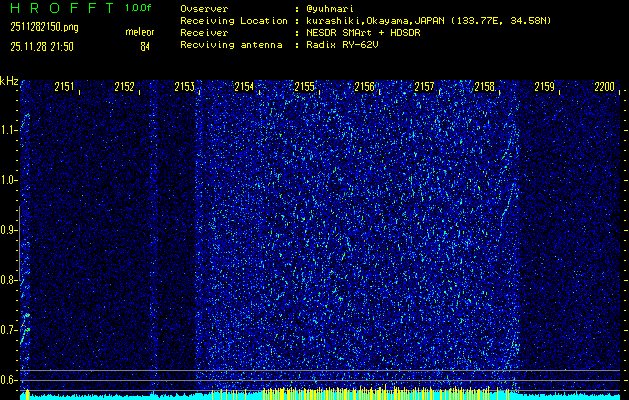Click the 2152 time label

[x=124, y=87]
